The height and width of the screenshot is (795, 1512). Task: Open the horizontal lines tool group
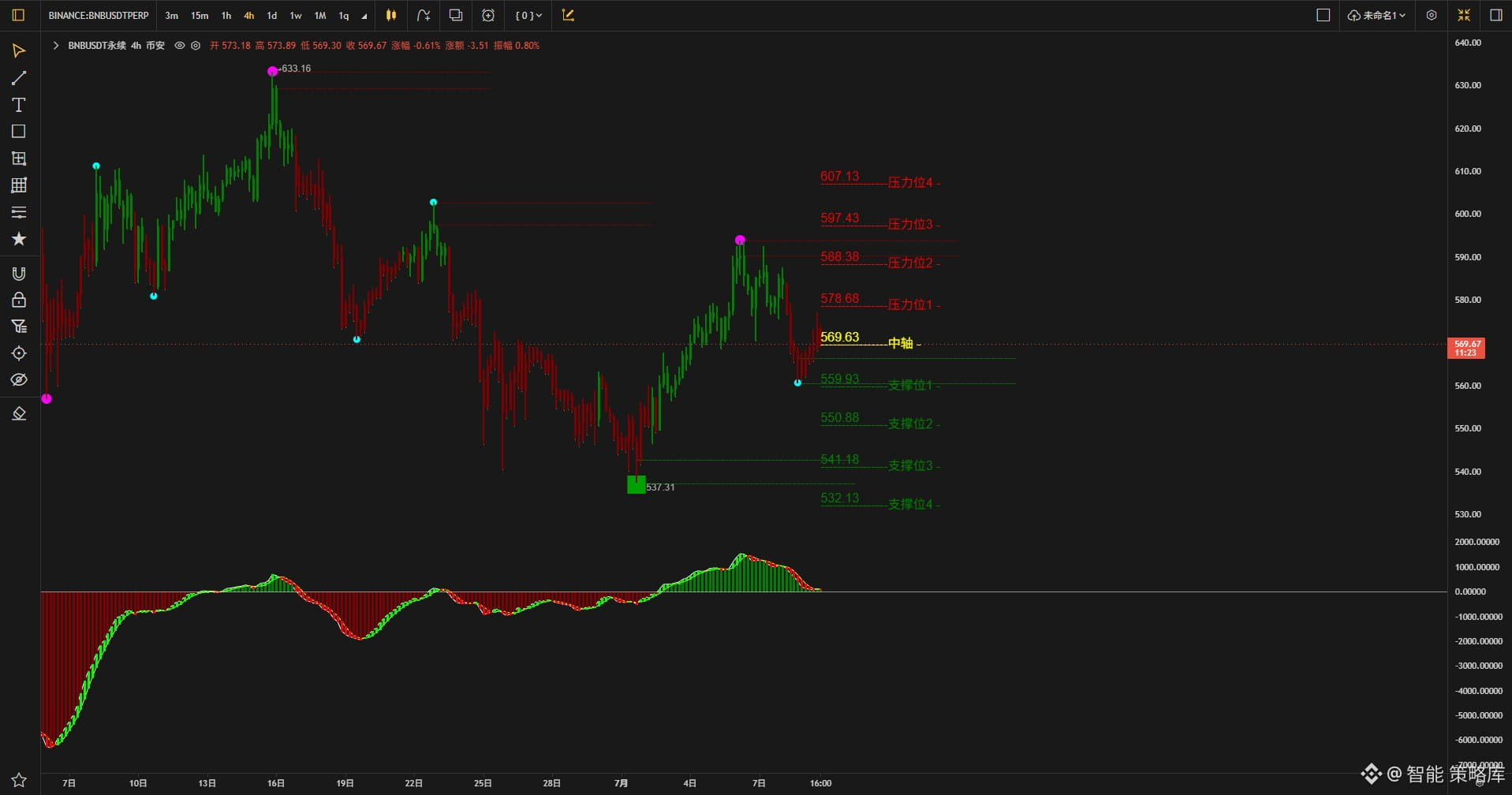(19, 212)
